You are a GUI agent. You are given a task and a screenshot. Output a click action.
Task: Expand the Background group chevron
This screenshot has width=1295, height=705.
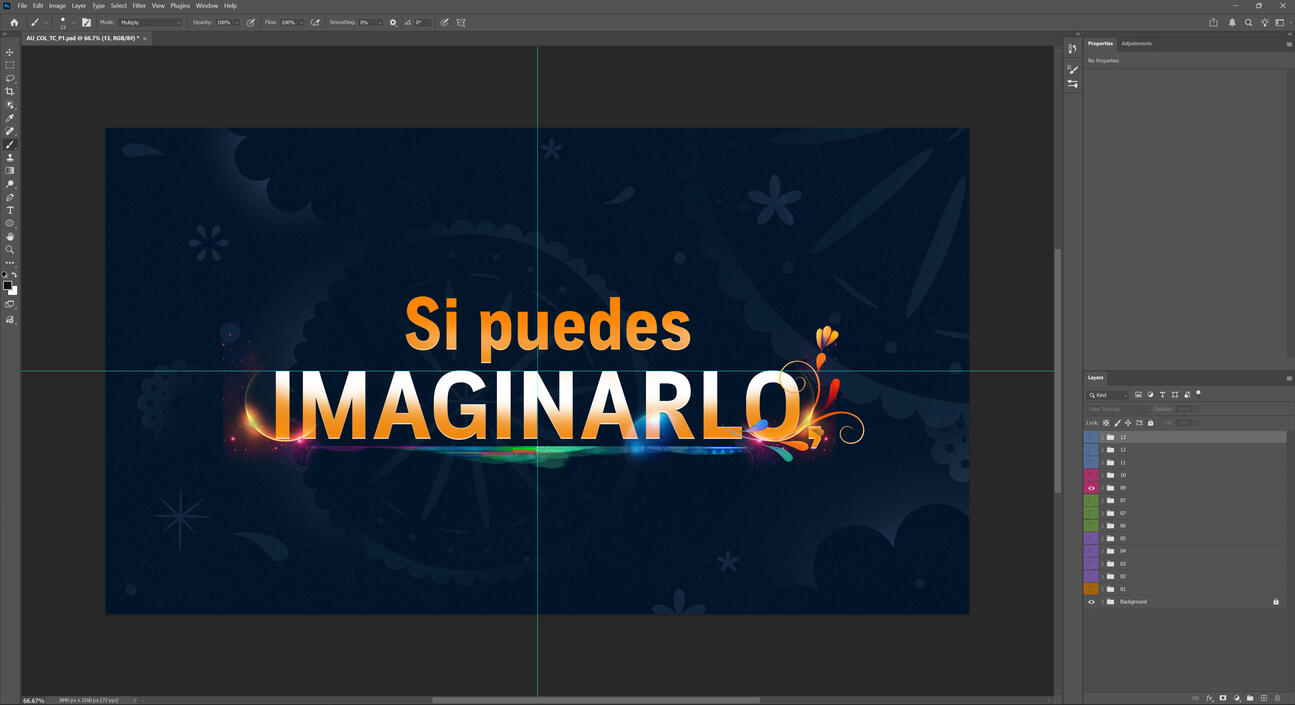(x=1102, y=602)
